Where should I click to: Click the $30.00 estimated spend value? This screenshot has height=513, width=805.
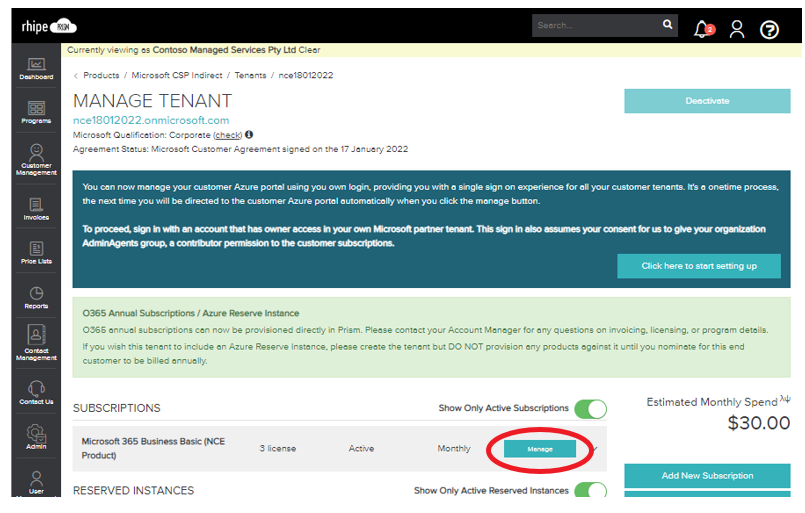pyautogui.click(x=758, y=423)
